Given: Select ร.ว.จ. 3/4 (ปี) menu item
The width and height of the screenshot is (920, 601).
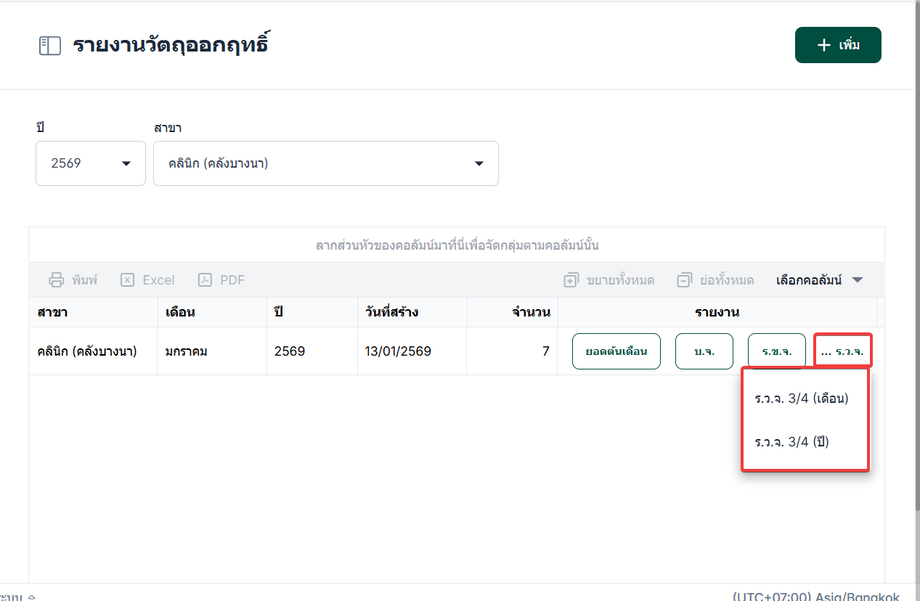Looking at the screenshot, I should pos(791,441).
